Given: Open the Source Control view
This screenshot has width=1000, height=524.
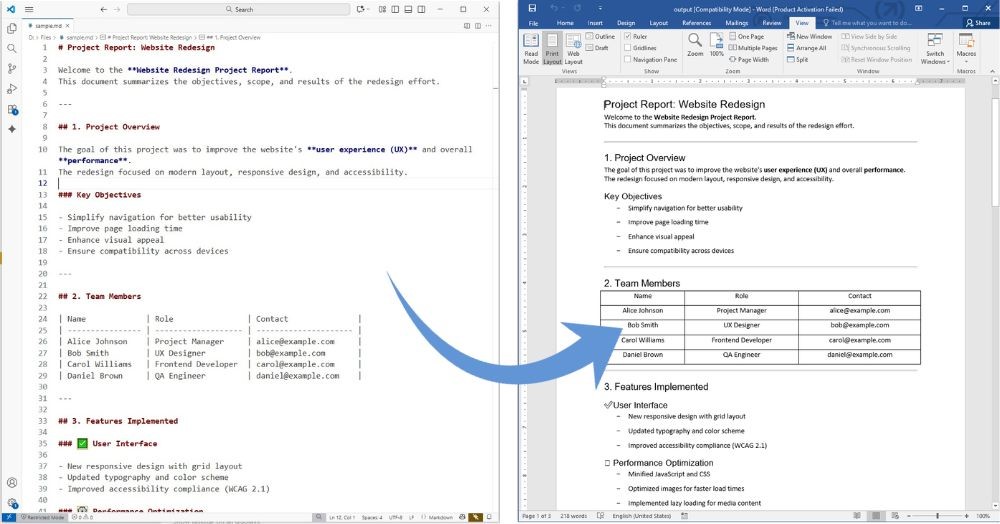Looking at the screenshot, I should [x=12, y=69].
